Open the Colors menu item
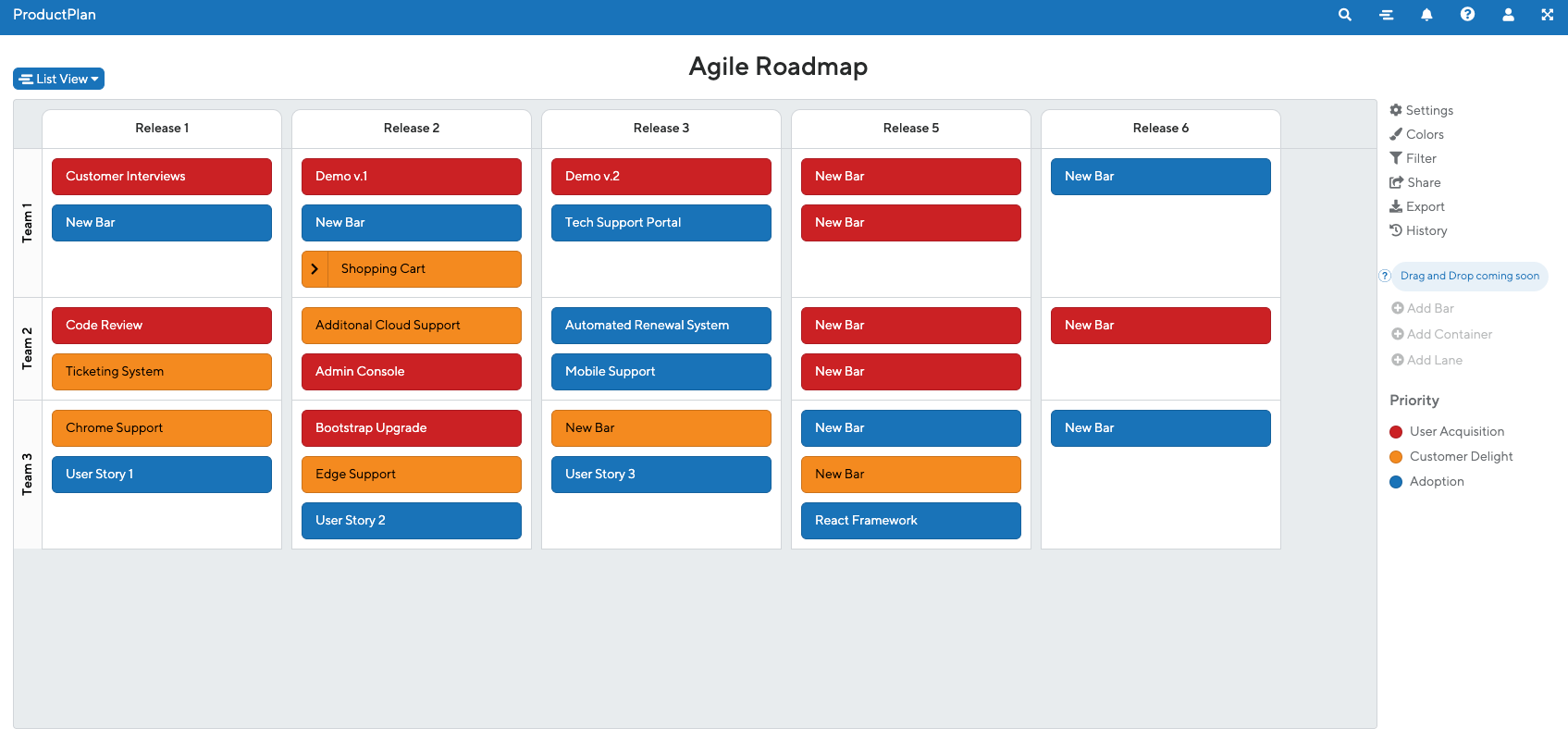This screenshot has width=1568, height=741. [x=1416, y=134]
